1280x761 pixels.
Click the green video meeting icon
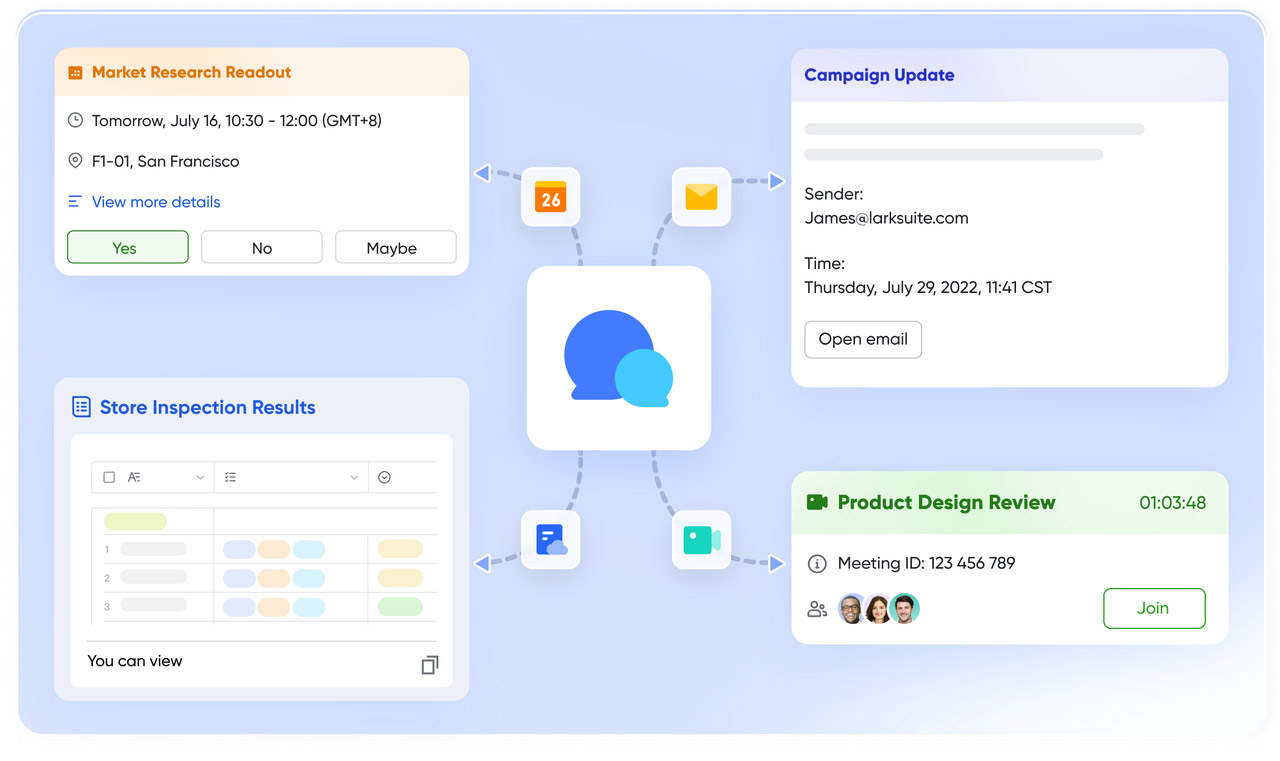[701, 540]
